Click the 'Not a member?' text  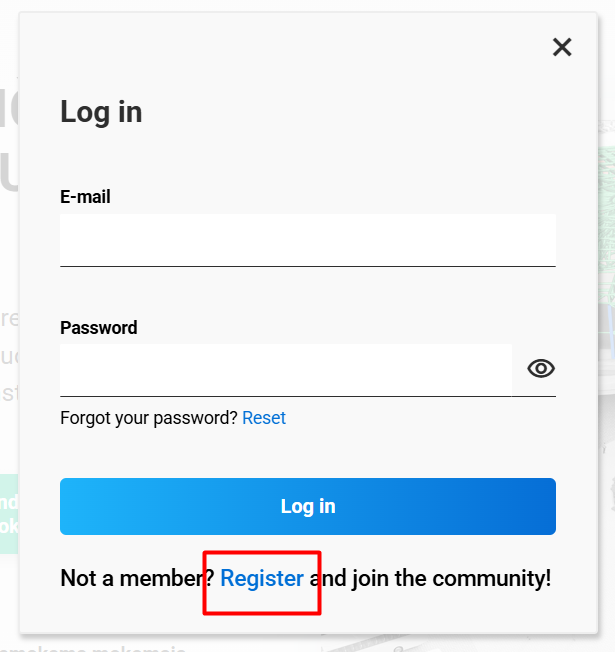pyautogui.click(x=137, y=578)
